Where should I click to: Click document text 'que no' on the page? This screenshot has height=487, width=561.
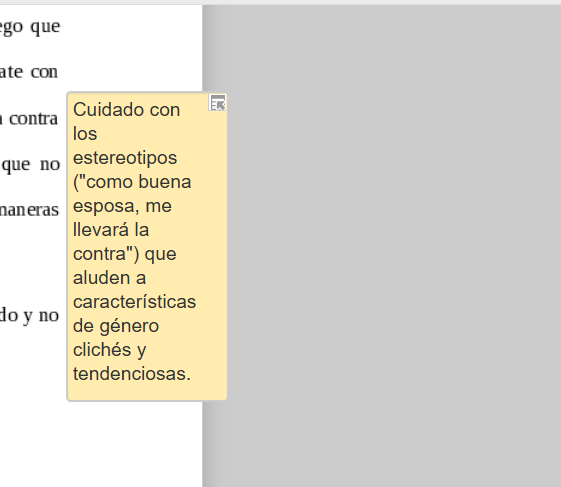coord(31,165)
